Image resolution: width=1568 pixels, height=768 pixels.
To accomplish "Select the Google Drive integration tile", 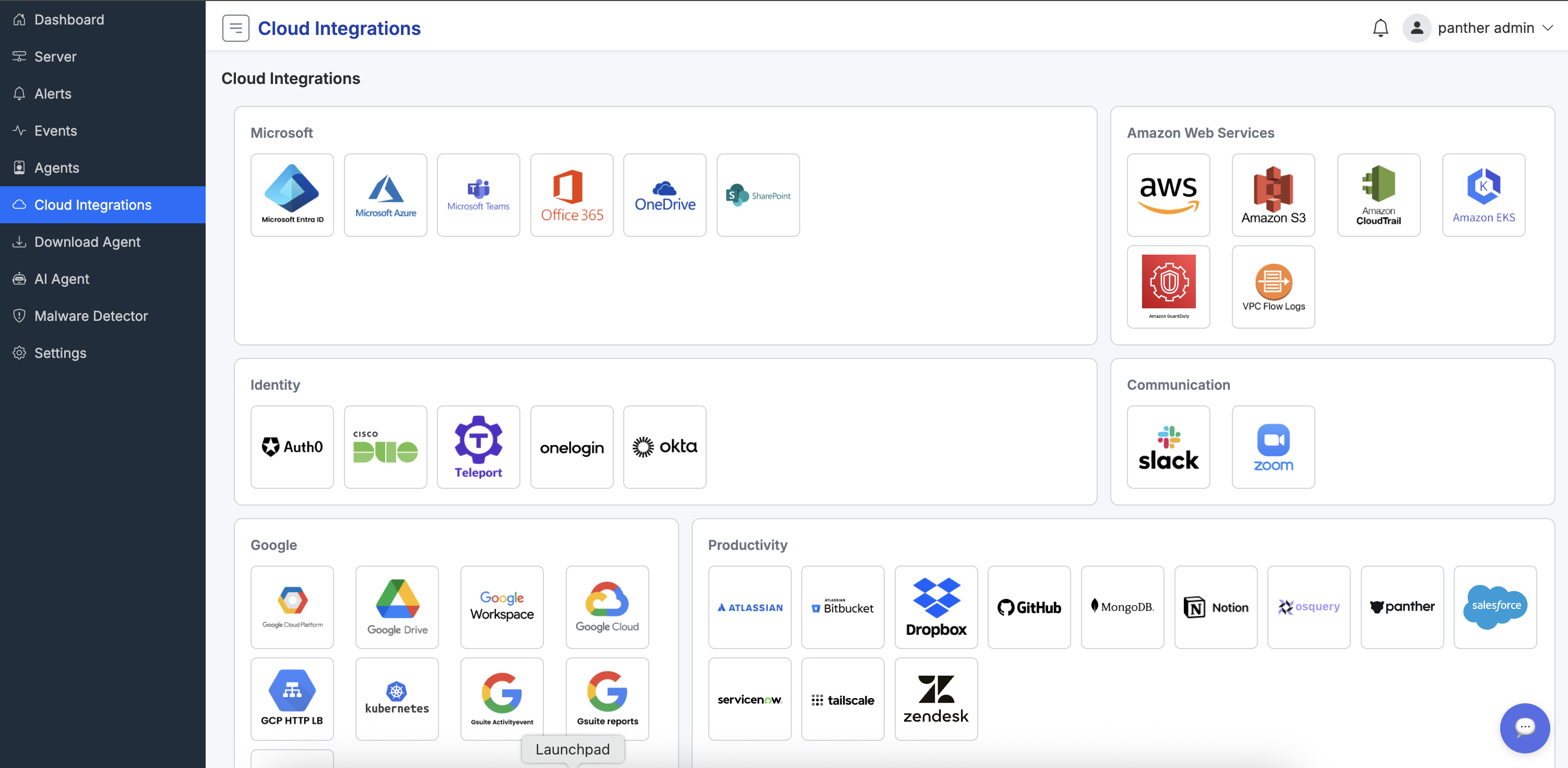I will (397, 607).
